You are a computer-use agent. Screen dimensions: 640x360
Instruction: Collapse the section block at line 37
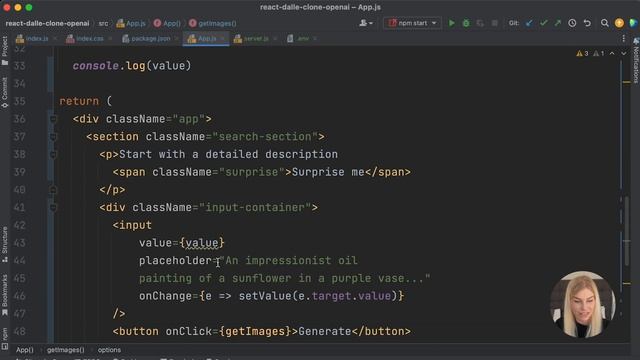(x=53, y=137)
